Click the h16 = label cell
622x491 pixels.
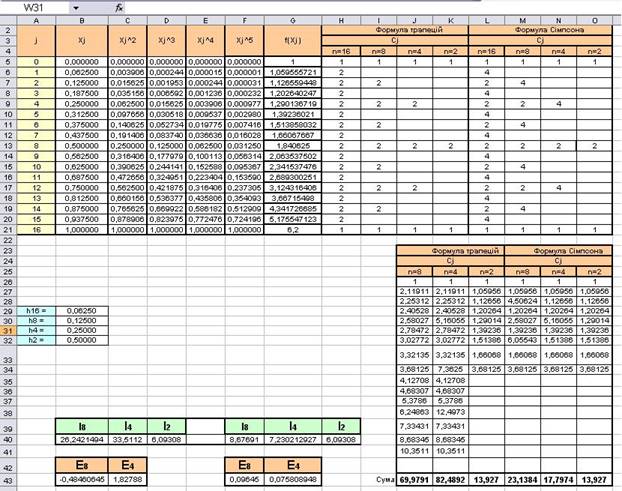[36, 311]
